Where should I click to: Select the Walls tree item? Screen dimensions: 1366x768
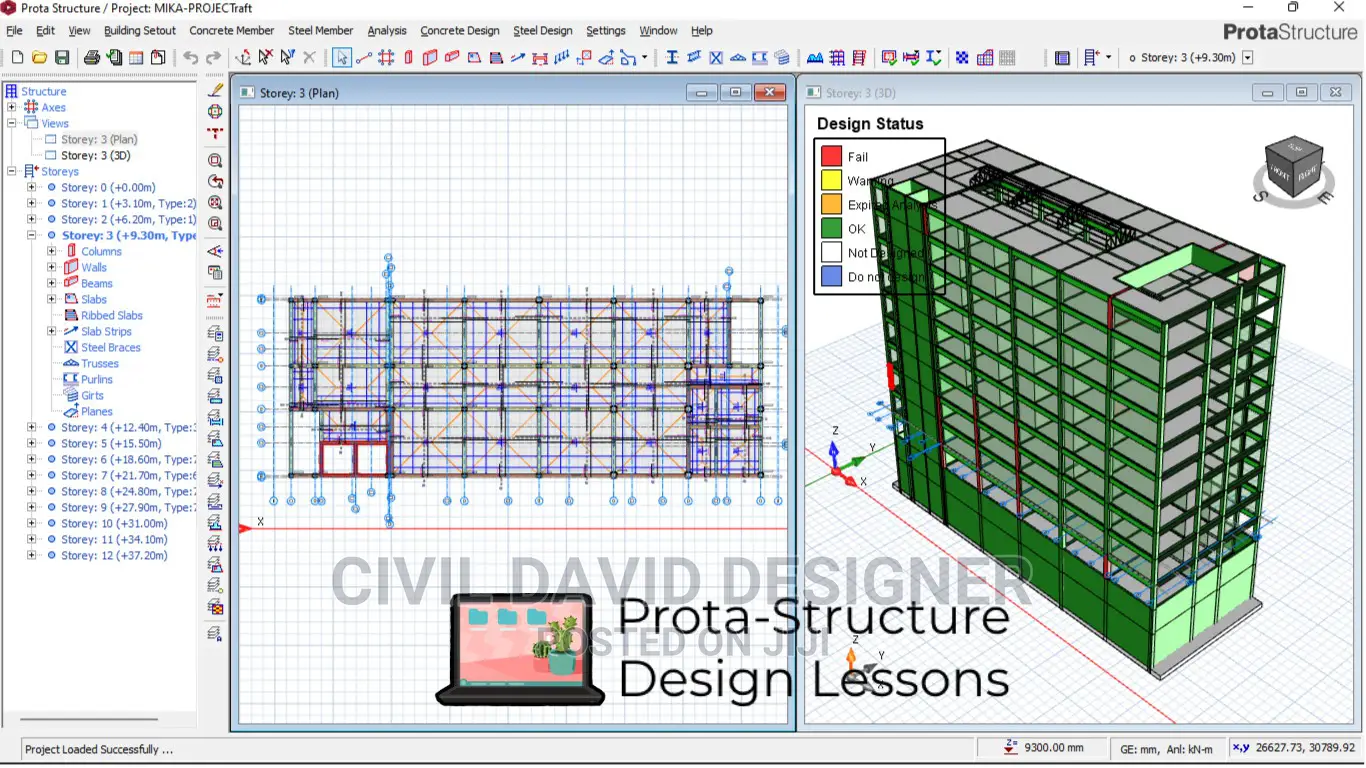(94, 267)
